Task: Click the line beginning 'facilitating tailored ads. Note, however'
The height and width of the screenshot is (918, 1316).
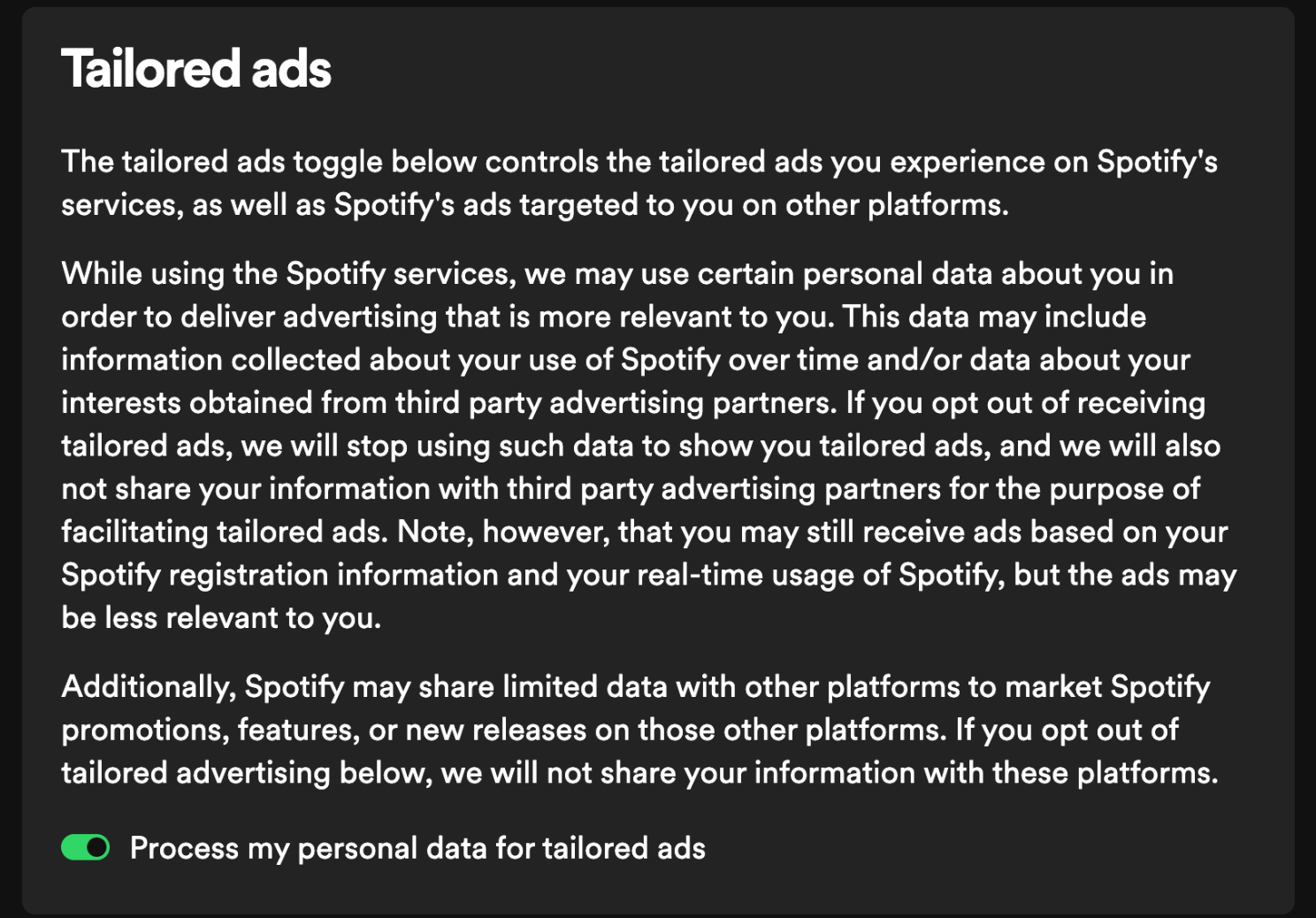Action: click(645, 532)
